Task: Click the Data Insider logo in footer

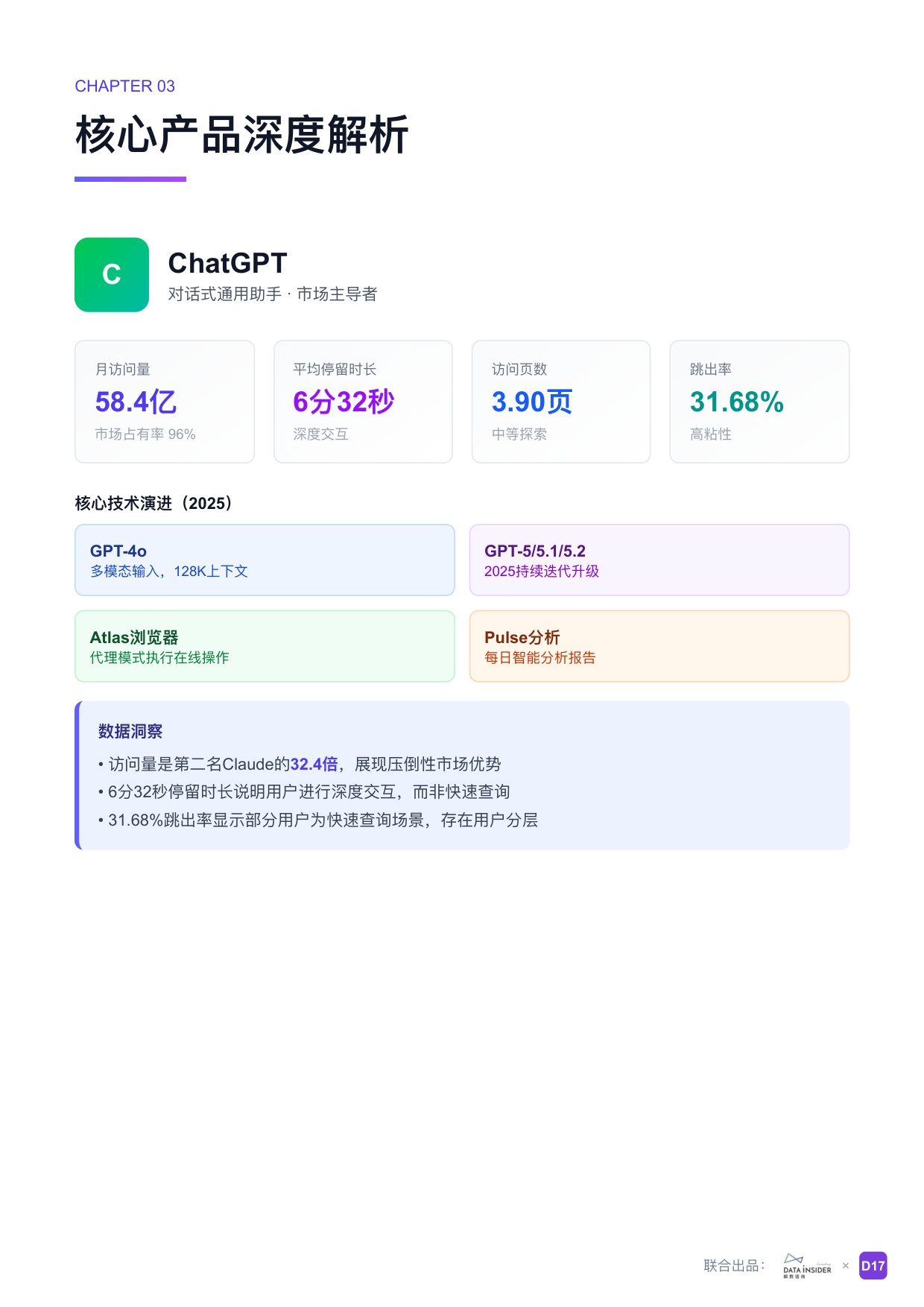Action: pyautogui.click(x=807, y=1265)
